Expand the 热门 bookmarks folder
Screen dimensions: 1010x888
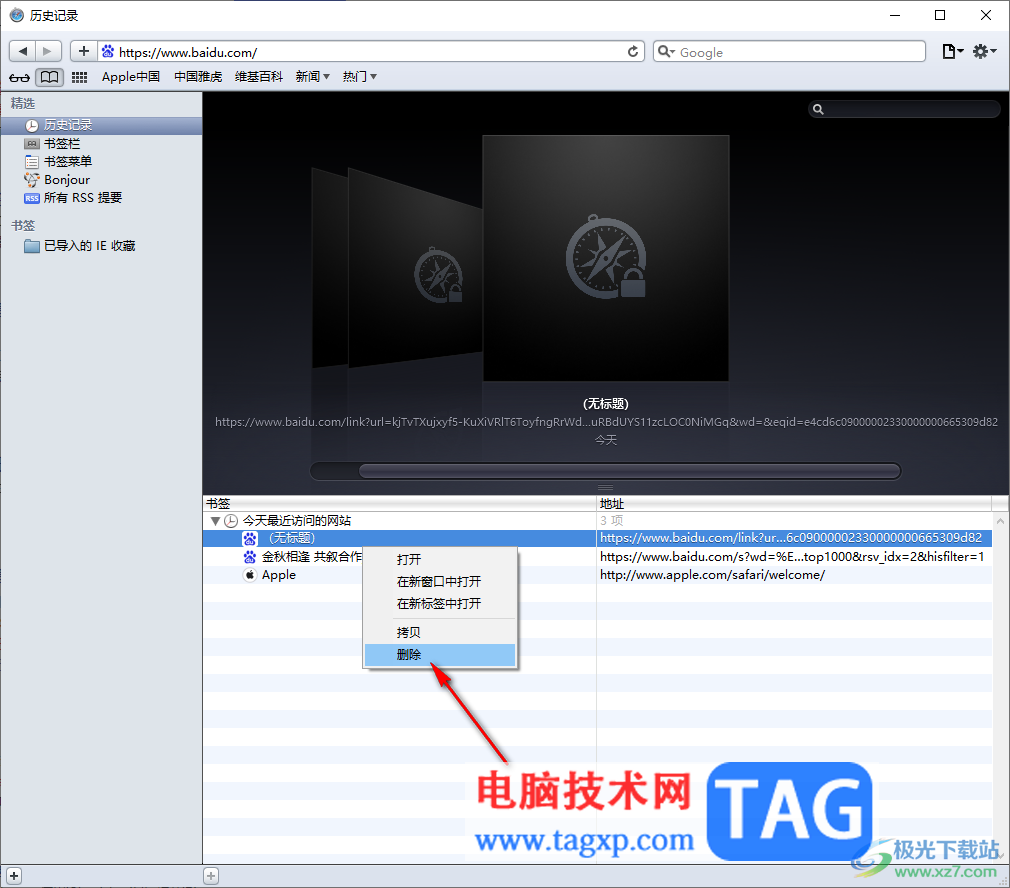coord(359,77)
